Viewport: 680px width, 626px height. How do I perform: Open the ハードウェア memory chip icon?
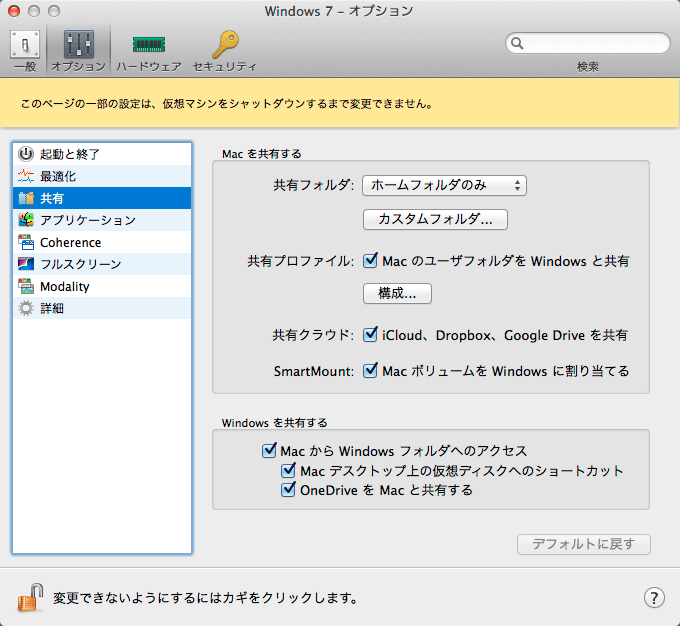click(149, 44)
